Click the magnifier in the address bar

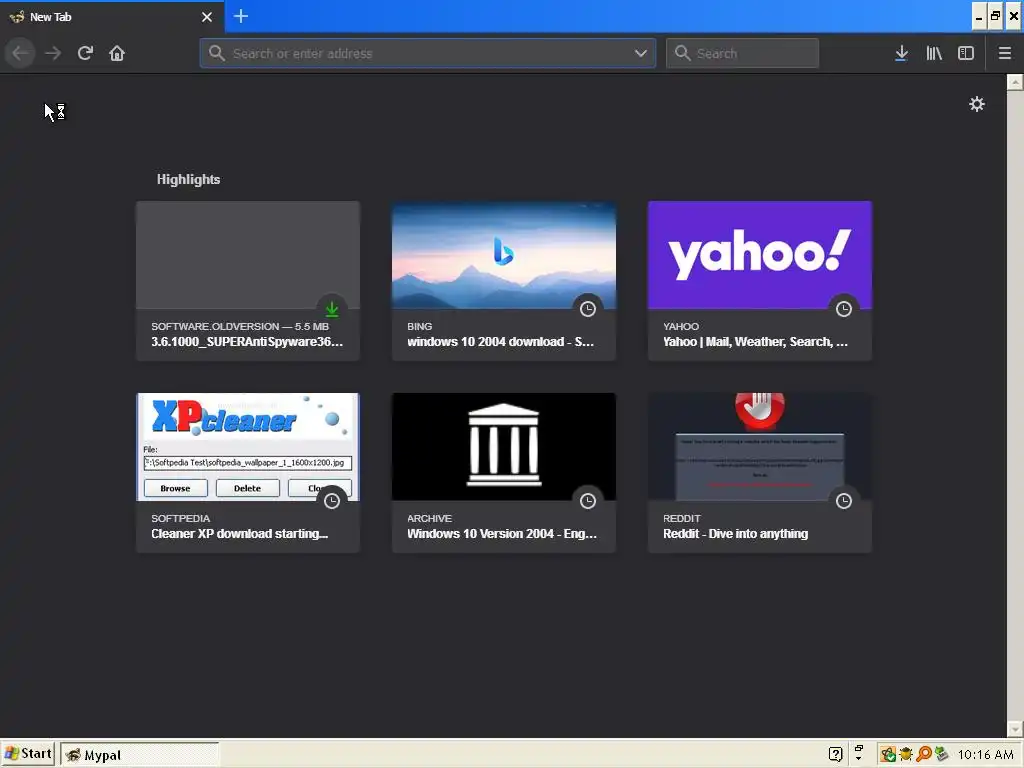(x=217, y=53)
